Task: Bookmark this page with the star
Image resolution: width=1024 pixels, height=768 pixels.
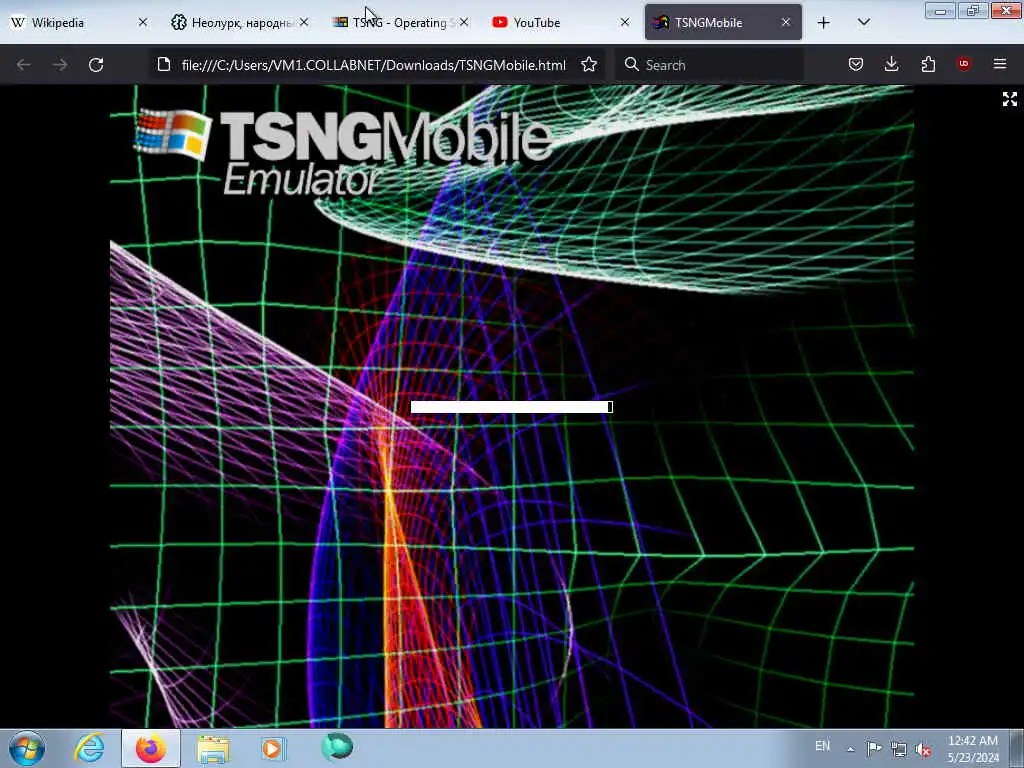Action: pos(588,65)
